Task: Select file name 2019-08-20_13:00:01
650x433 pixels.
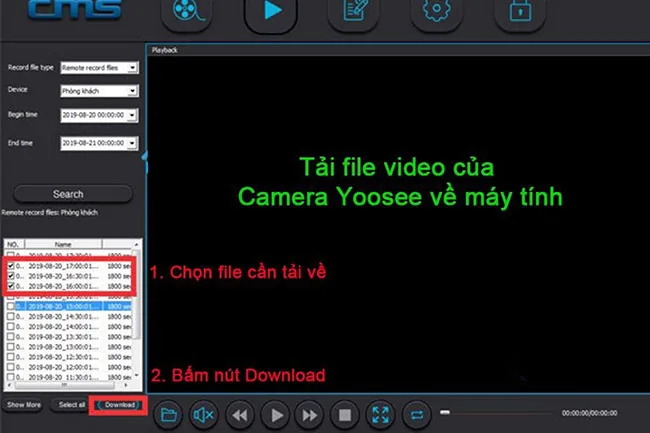Action: [x=63, y=347]
